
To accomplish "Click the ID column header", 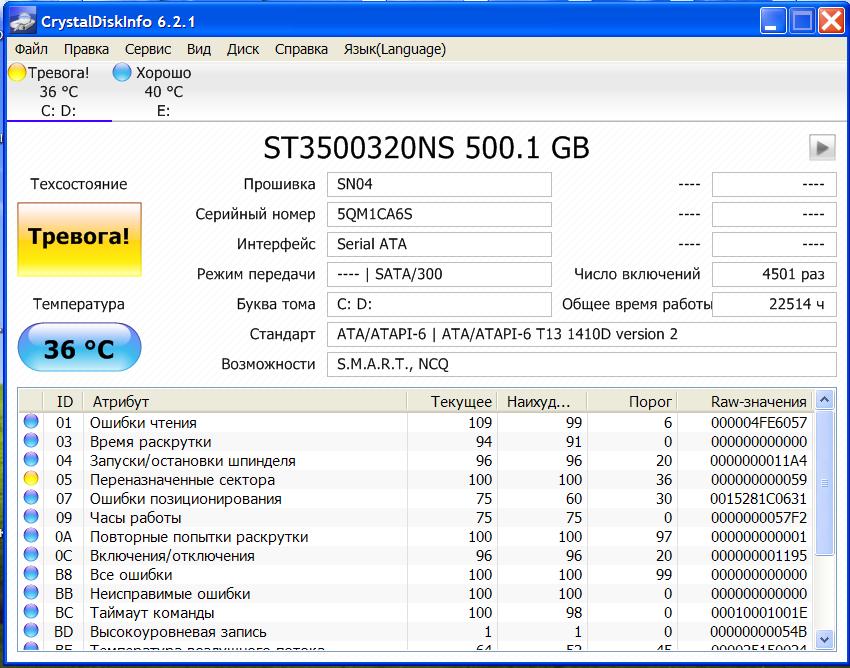I will (x=63, y=402).
